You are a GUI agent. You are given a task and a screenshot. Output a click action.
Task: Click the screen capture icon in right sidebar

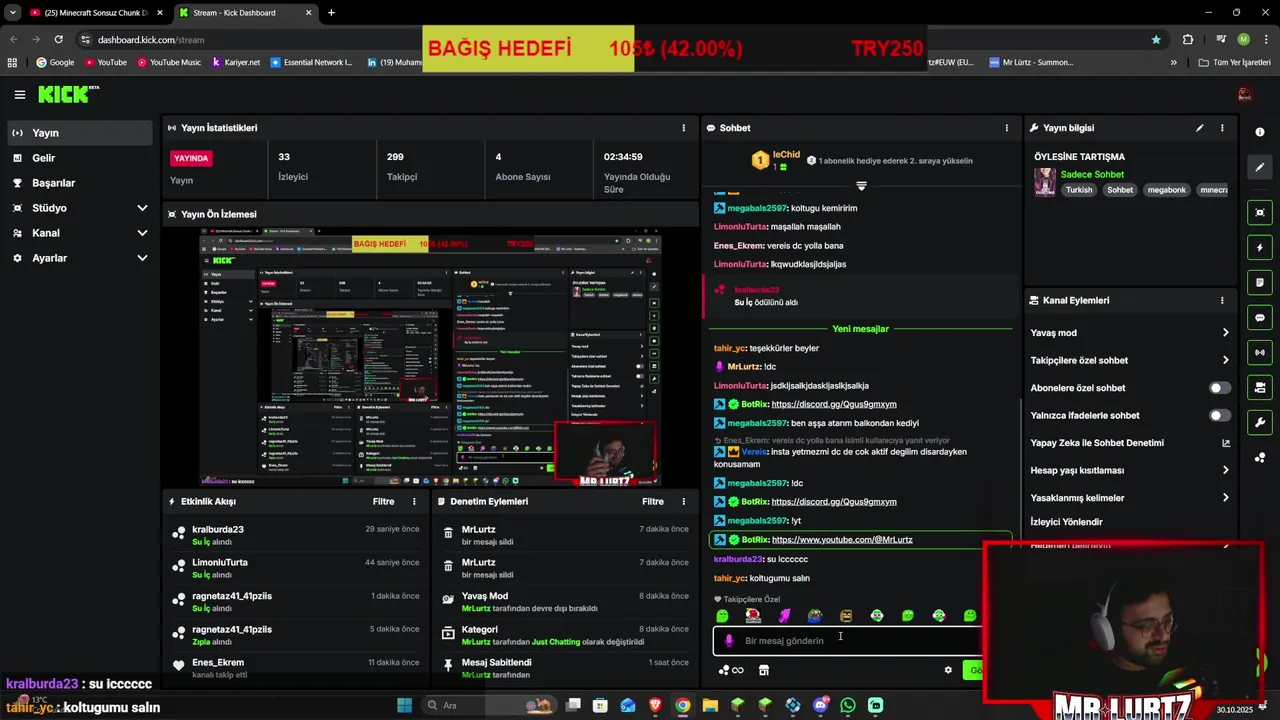tap(1260, 212)
